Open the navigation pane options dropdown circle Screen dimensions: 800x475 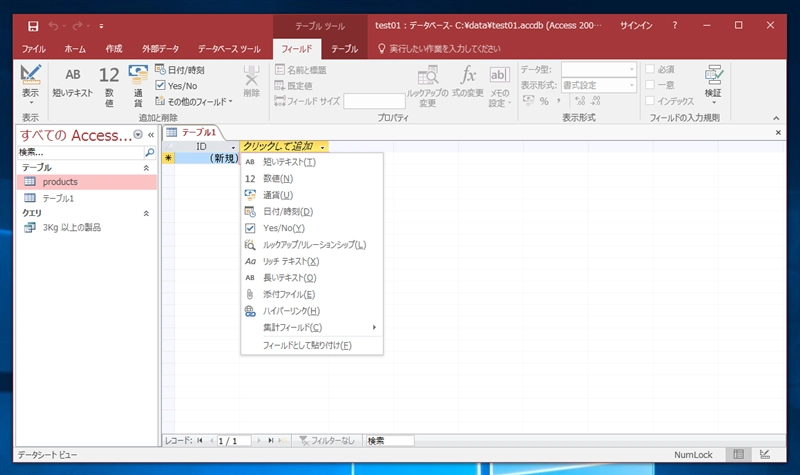(x=138, y=135)
